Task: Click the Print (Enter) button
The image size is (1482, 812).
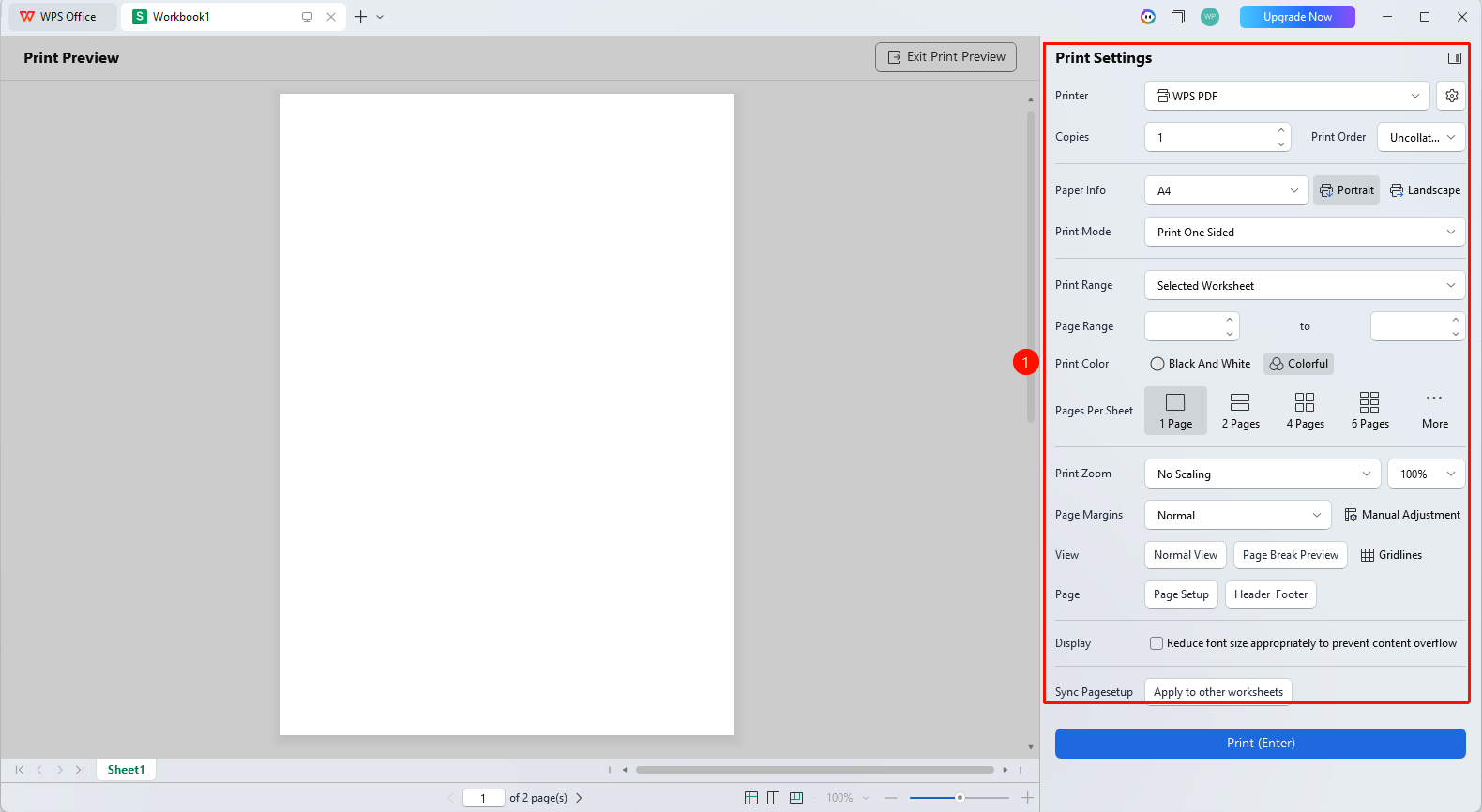Action: coord(1261,743)
